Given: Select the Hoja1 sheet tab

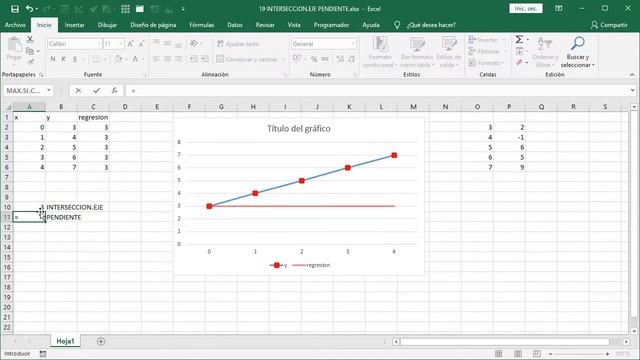Looking at the screenshot, I should pyautogui.click(x=65, y=341).
